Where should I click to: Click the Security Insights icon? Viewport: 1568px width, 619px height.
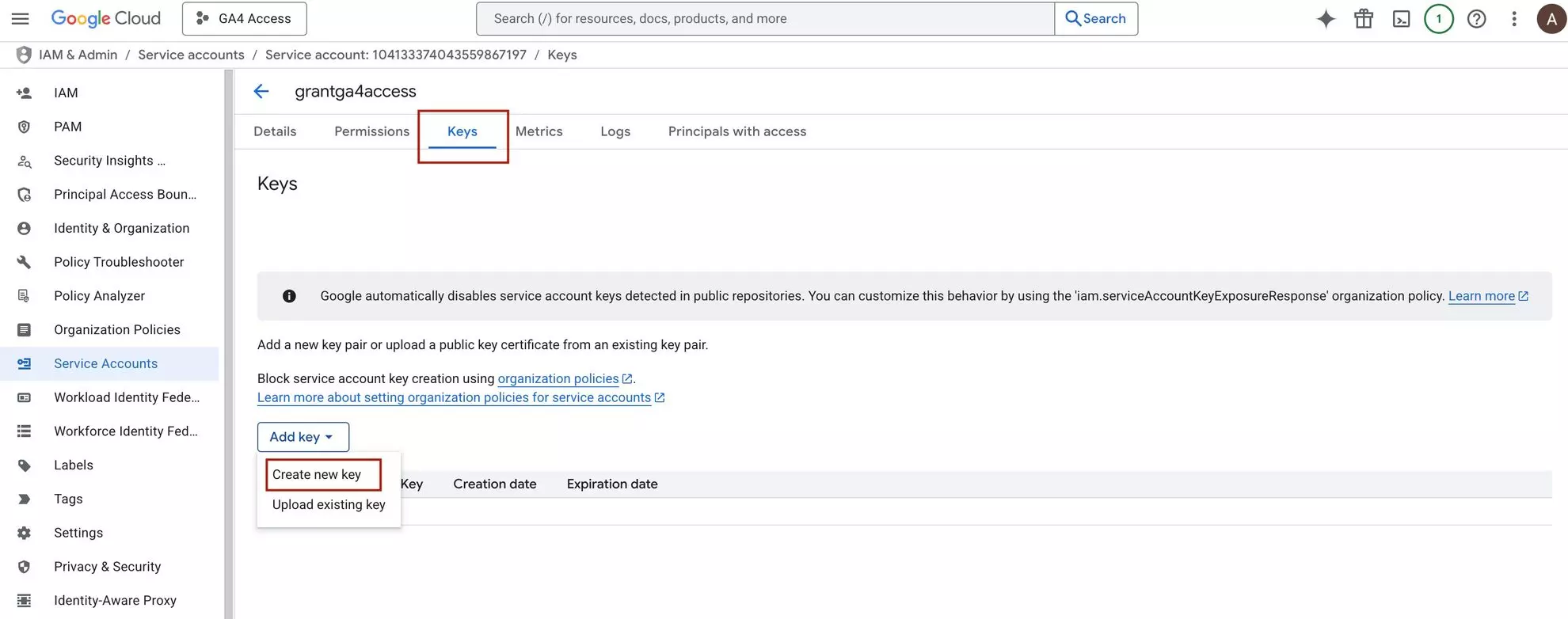pos(24,161)
